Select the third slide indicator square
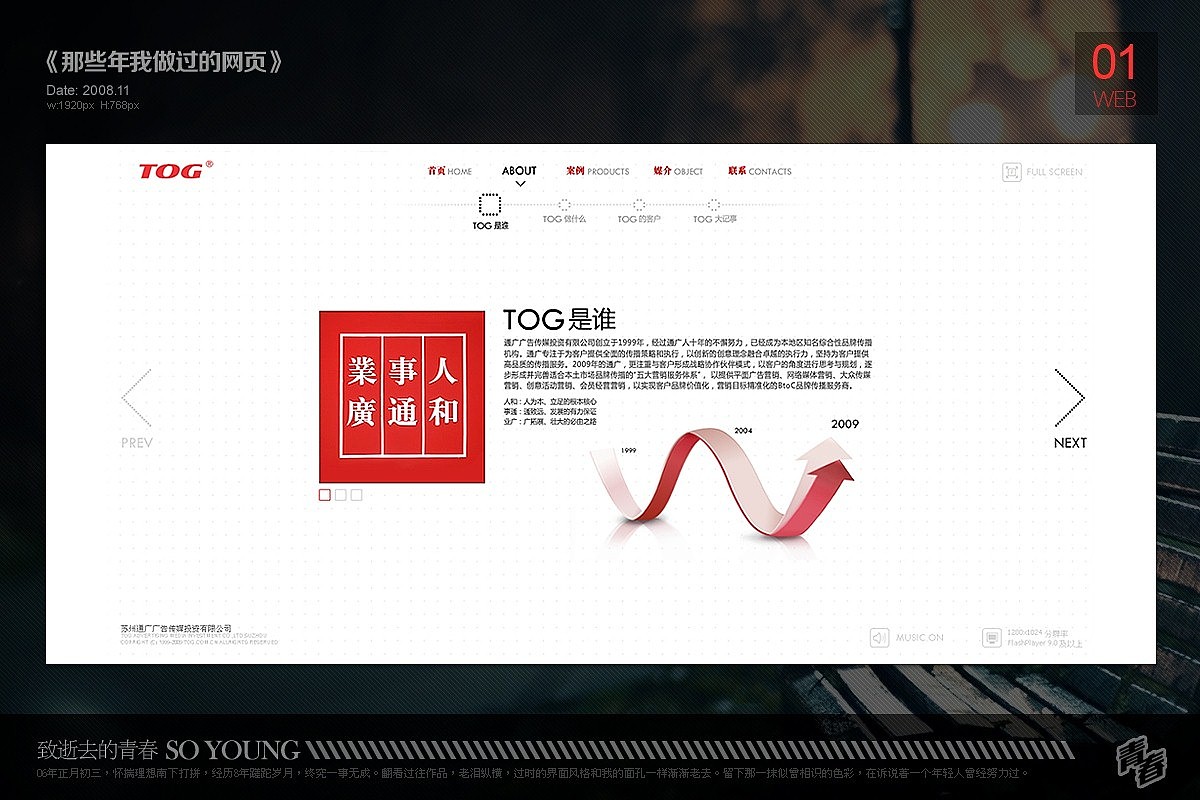The width and height of the screenshot is (1200, 800). coord(357,494)
